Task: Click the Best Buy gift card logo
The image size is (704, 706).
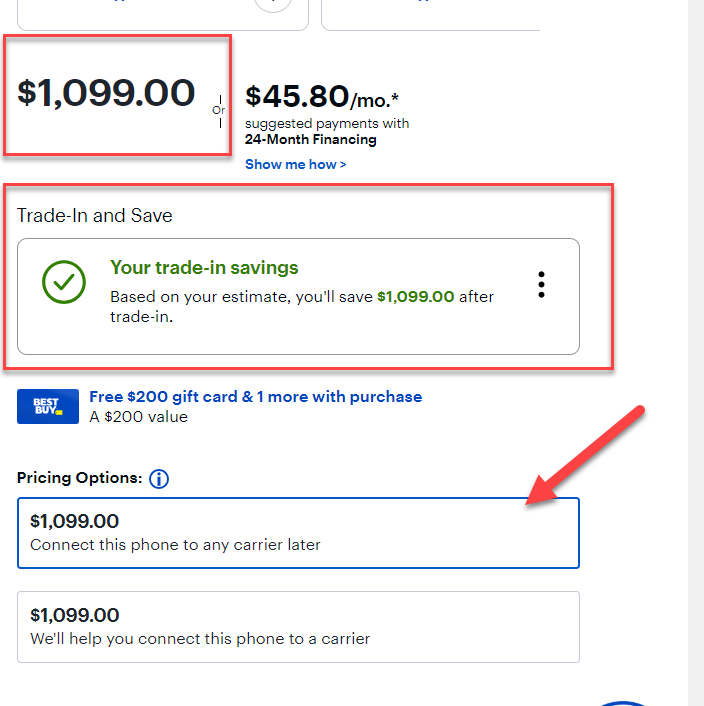Action: pos(48,406)
